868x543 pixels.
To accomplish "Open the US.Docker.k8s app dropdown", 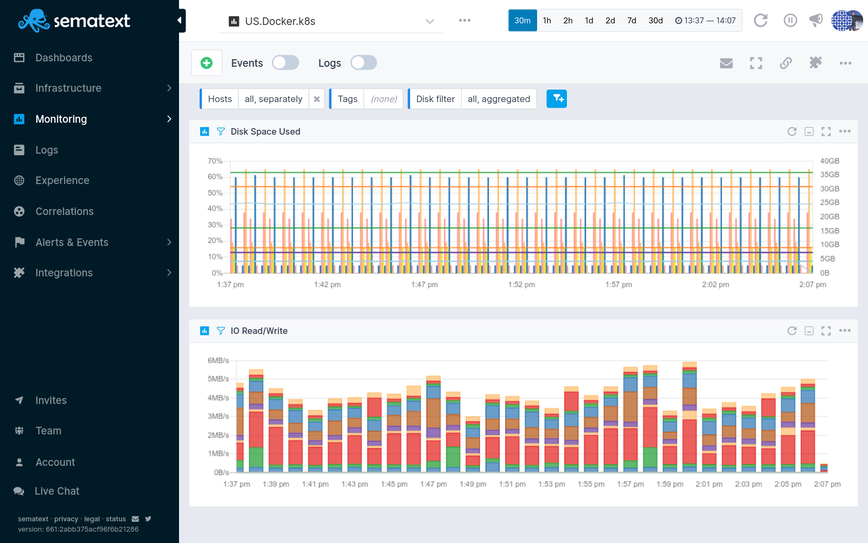I will 331,21.
